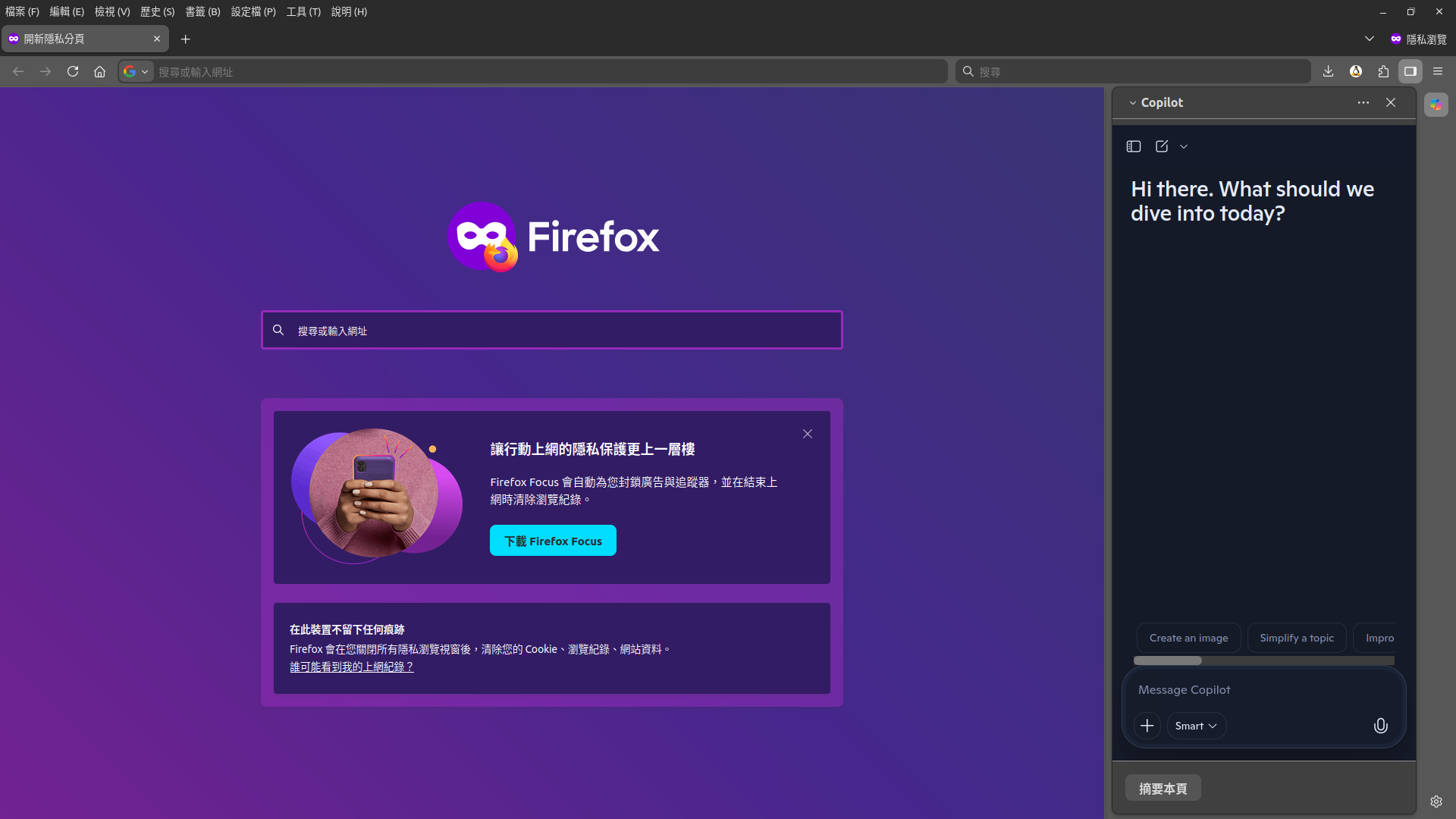The height and width of the screenshot is (819, 1456).
Task: Open the 書籤 (B) menu
Action: 203,11
